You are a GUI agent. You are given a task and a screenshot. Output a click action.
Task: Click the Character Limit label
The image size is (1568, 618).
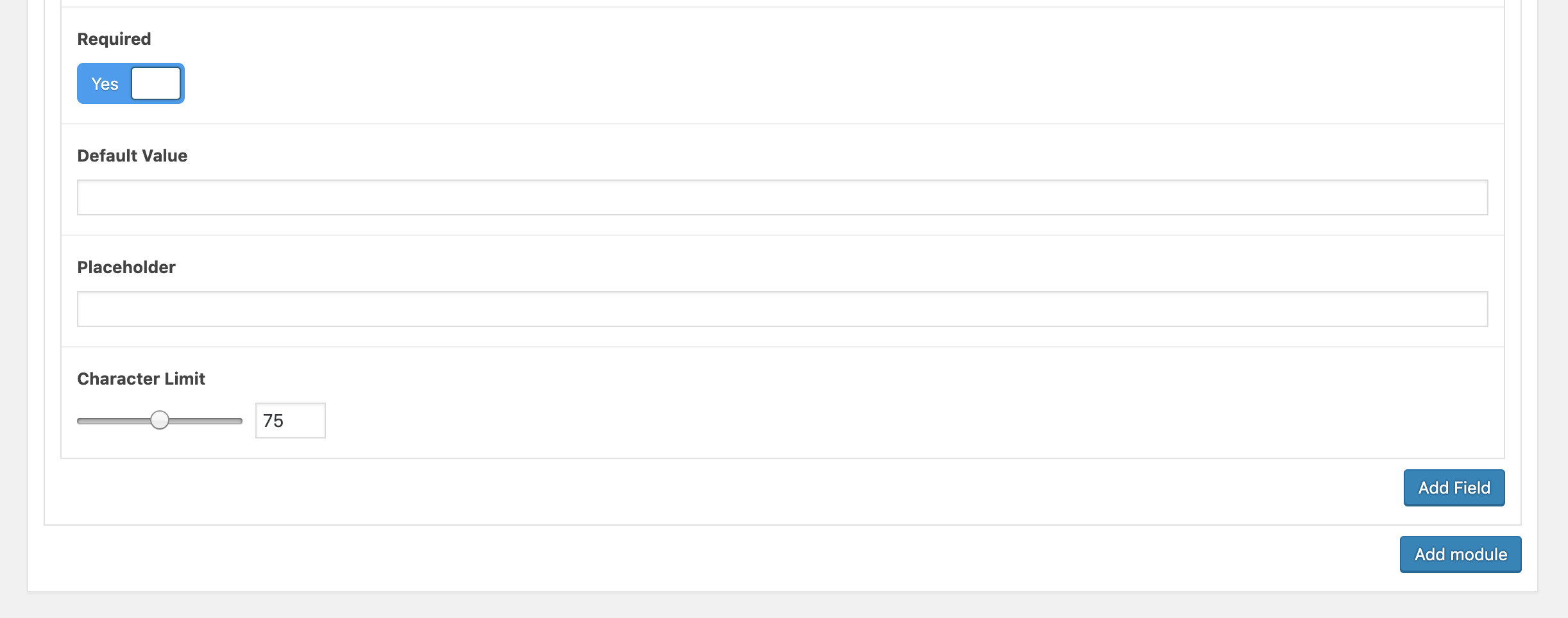[x=141, y=379]
